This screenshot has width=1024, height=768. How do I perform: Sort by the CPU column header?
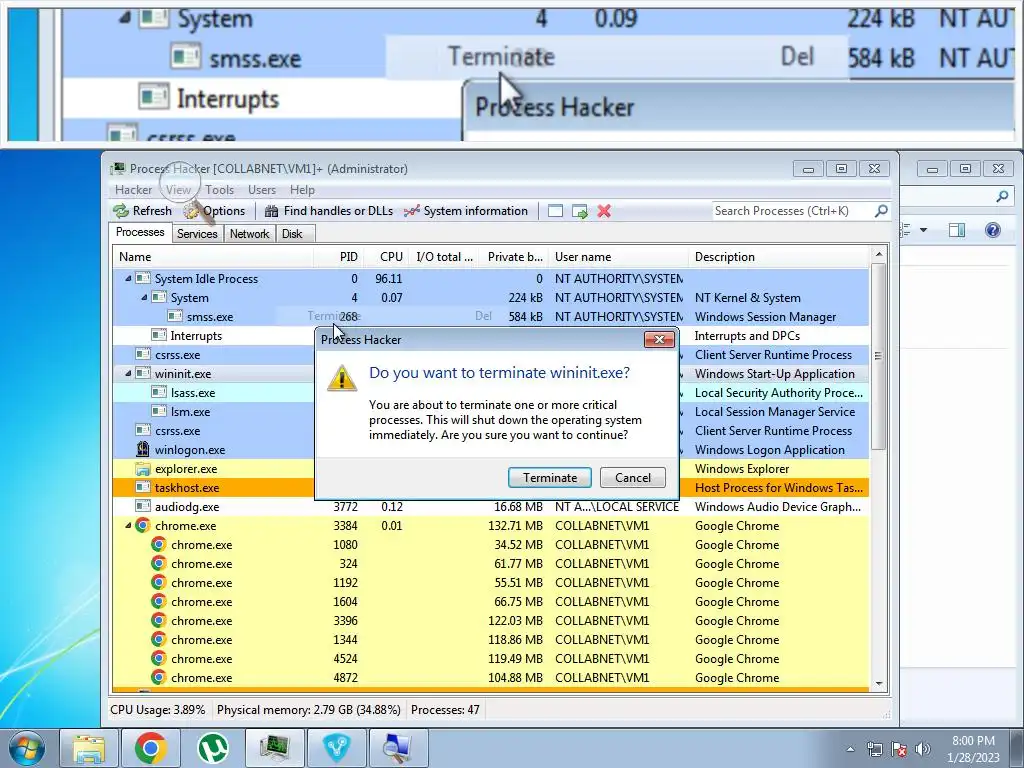tap(389, 257)
